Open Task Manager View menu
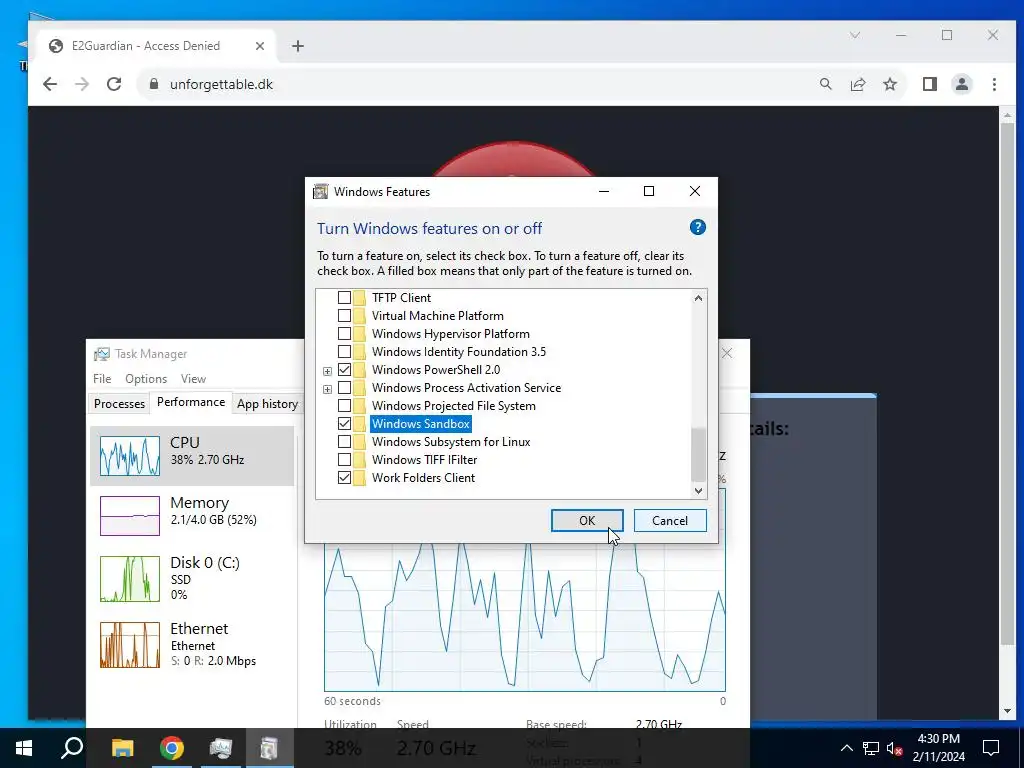The width and height of the screenshot is (1024, 768). [x=193, y=379]
